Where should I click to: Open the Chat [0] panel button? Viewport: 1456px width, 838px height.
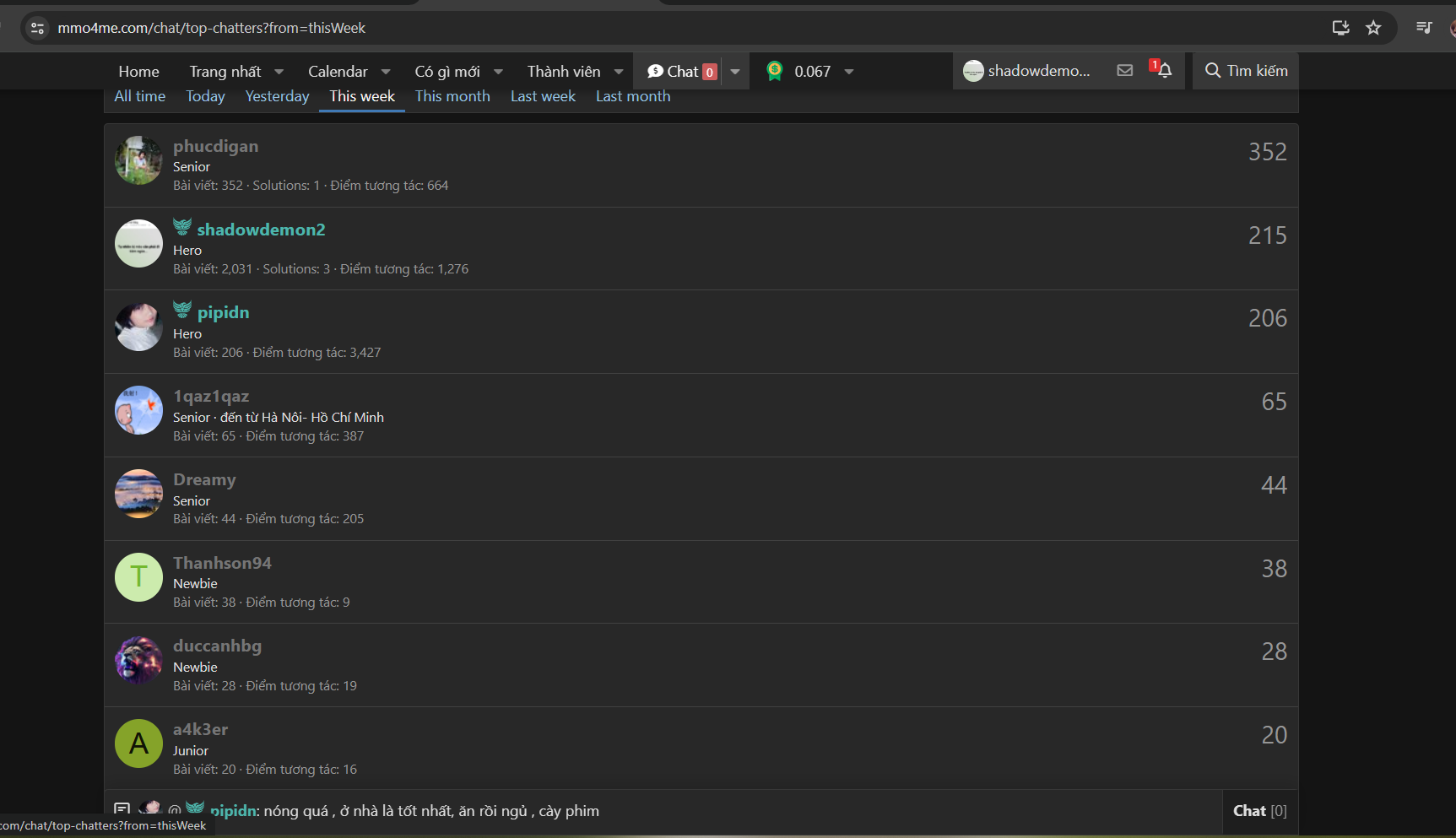[1260, 811]
